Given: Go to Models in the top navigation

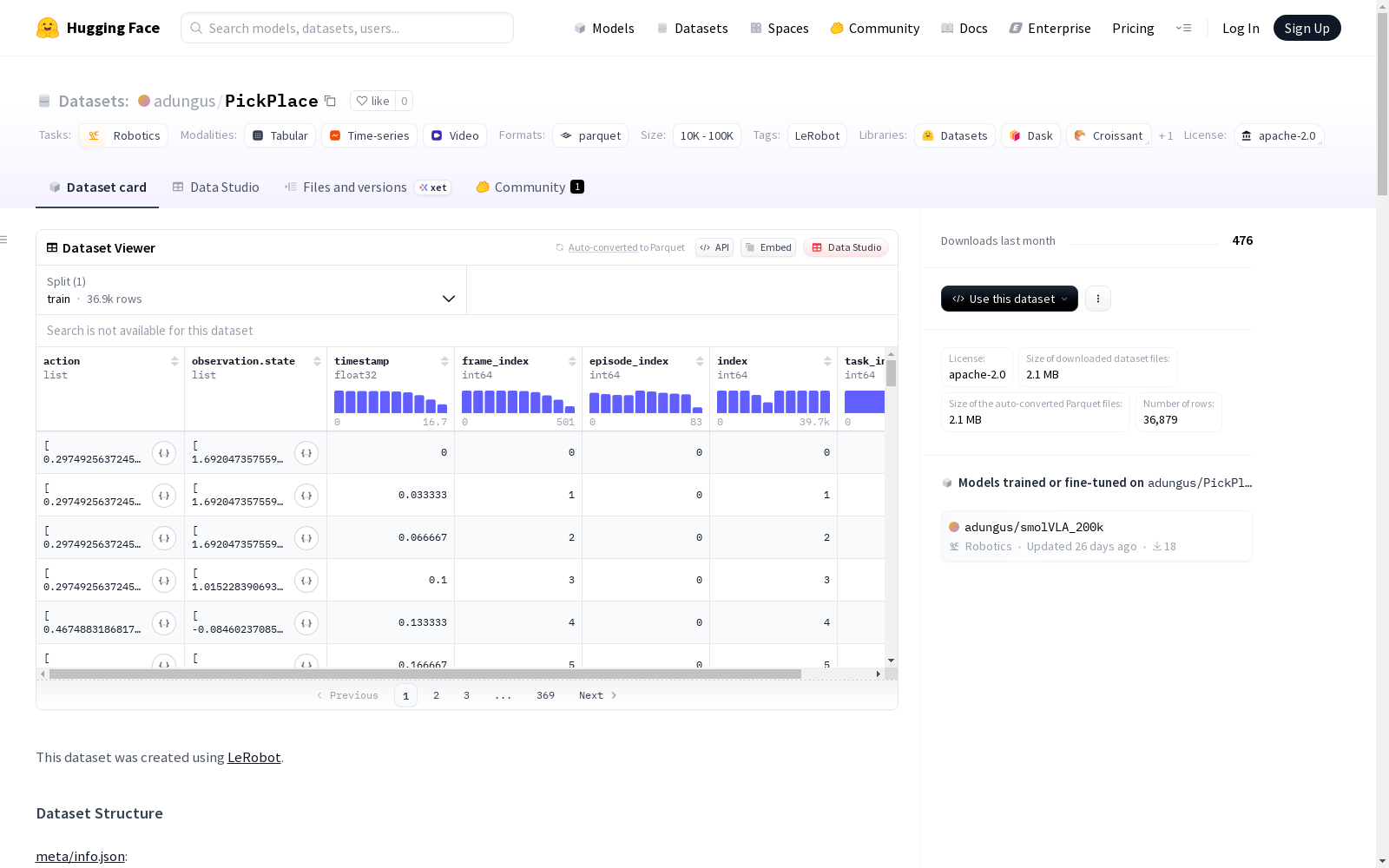Looking at the screenshot, I should pos(604,28).
